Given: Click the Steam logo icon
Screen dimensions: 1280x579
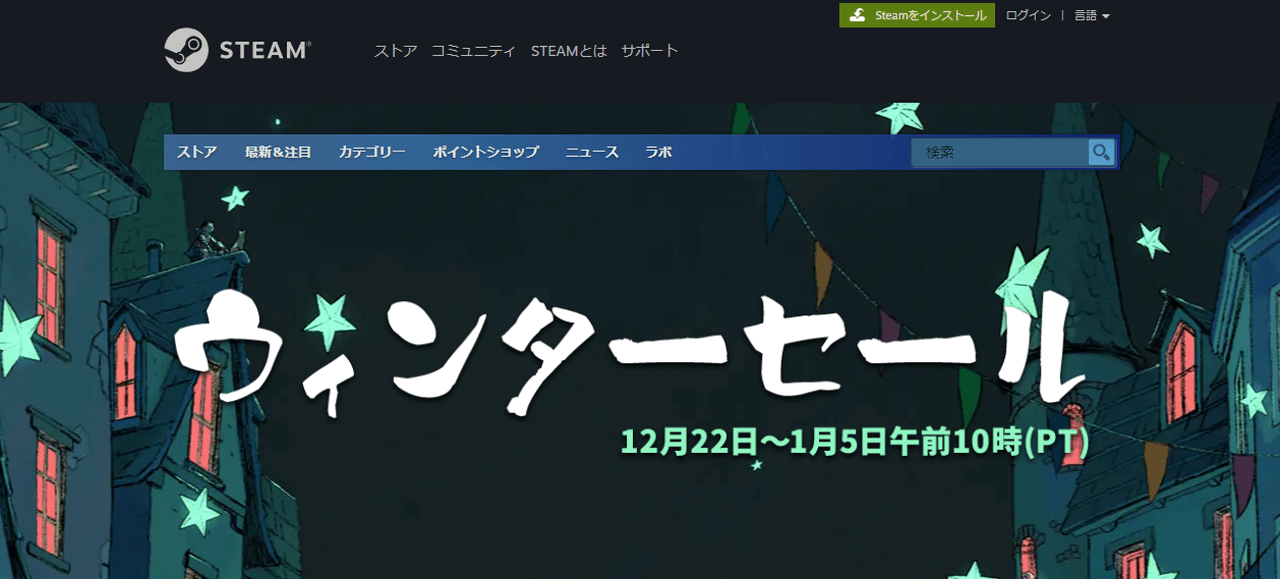Looking at the screenshot, I should click(x=186, y=50).
